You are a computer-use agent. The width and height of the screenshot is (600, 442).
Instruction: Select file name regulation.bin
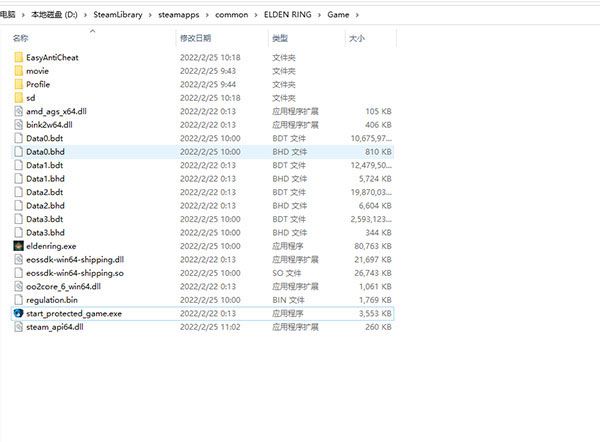coord(52,300)
